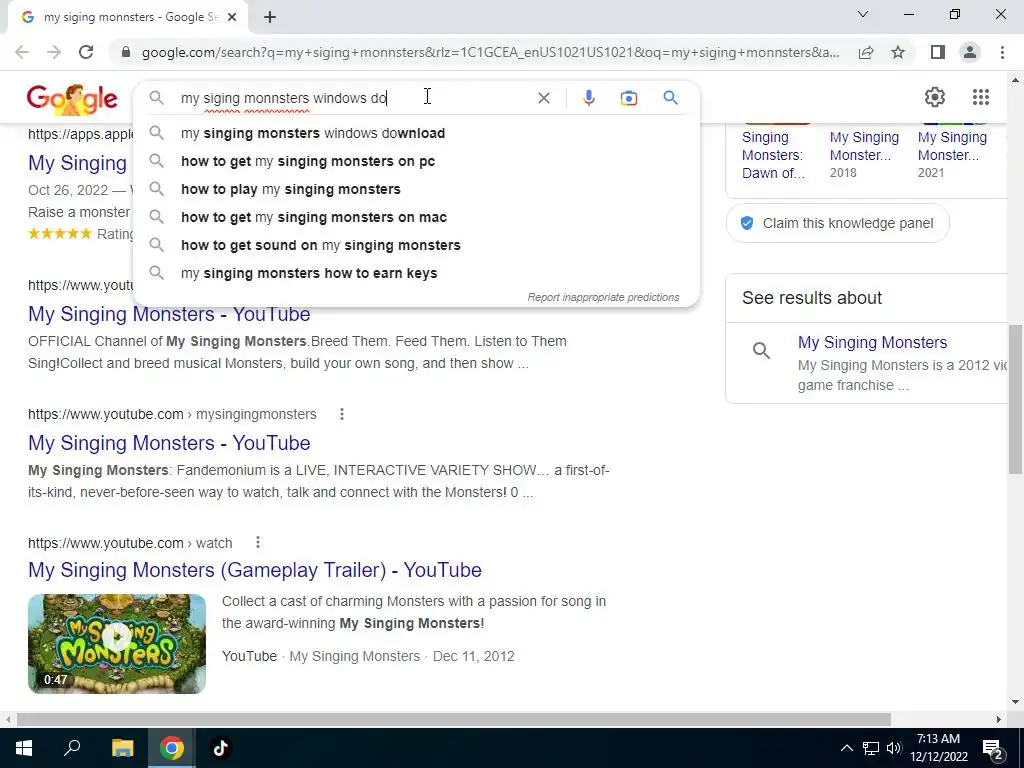Open more options for youtube.com › watch result

(257, 543)
